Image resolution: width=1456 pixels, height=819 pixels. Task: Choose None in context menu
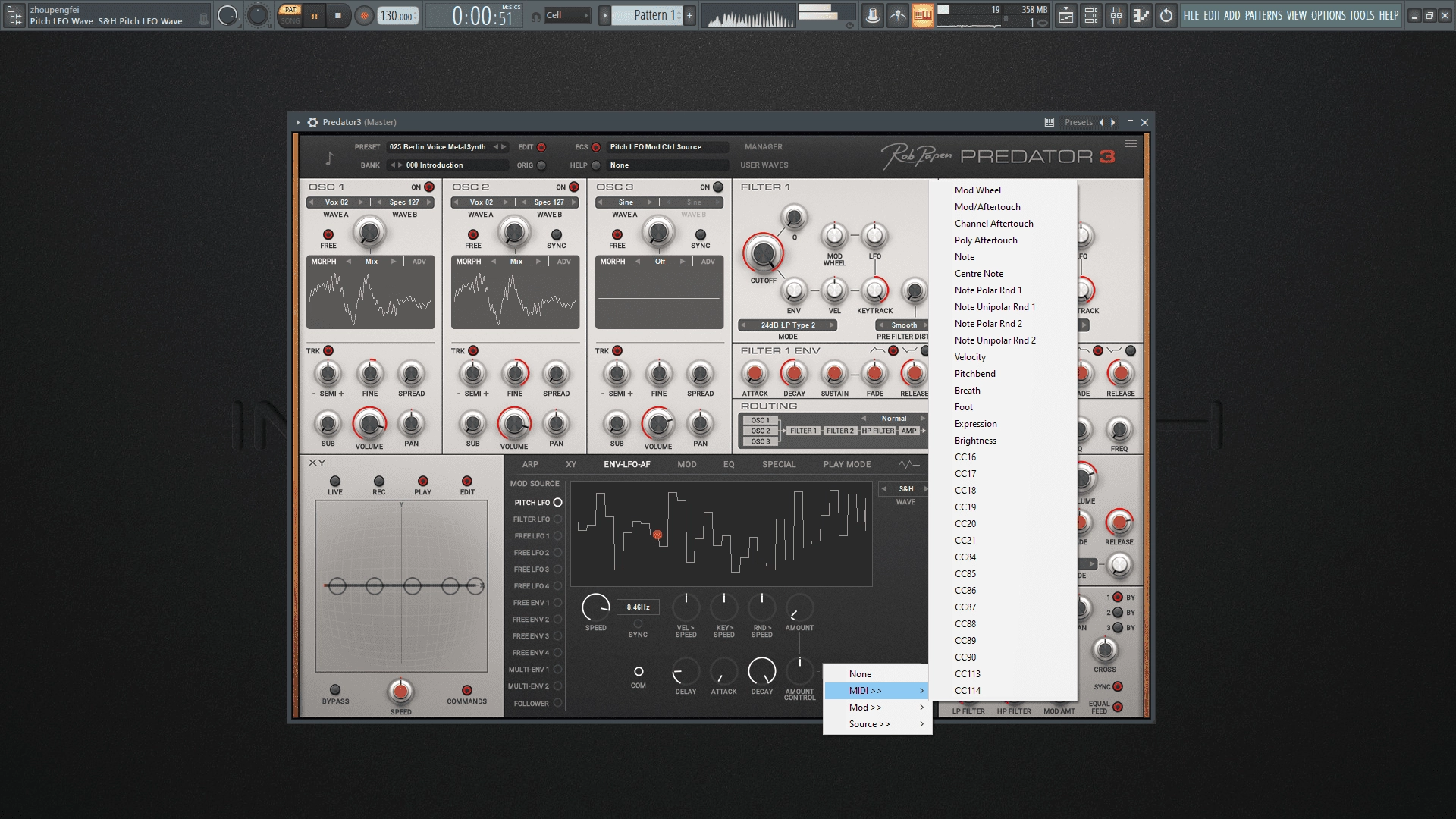pyautogui.click(x=877, y=674)
